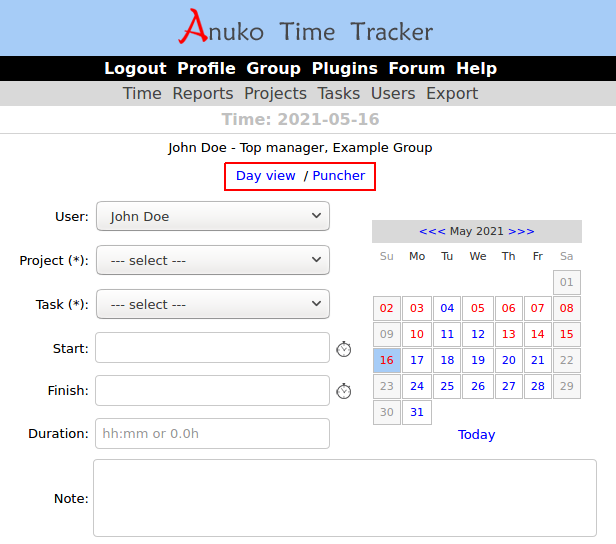Switch to the Users tab
Image resolution: width=616 pixels, height=544 pixels.
393,93
